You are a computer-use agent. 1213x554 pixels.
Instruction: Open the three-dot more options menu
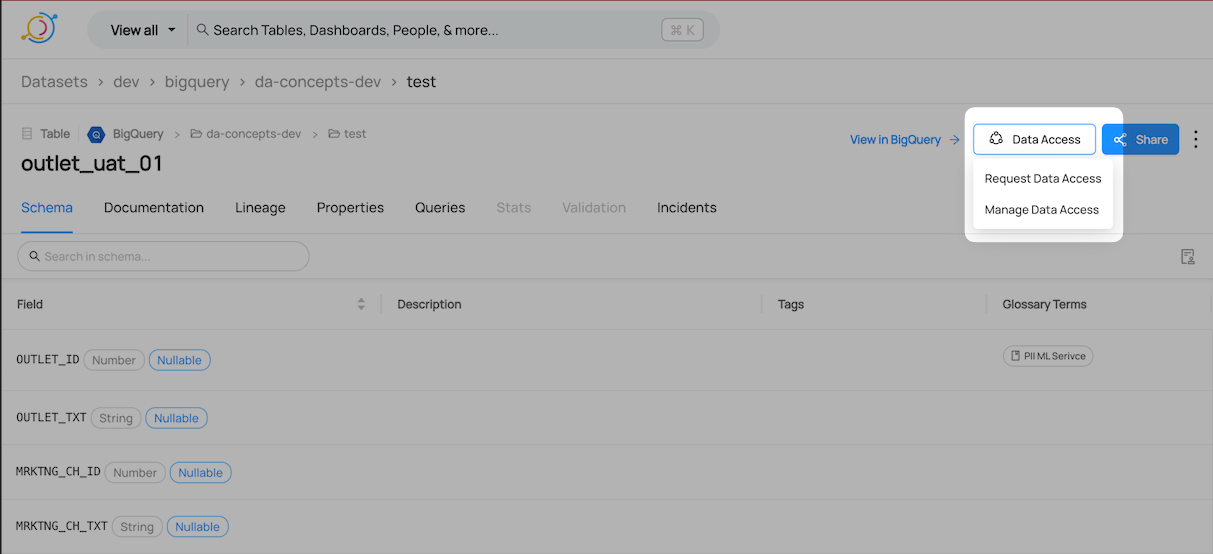(x=1196, y=139)
